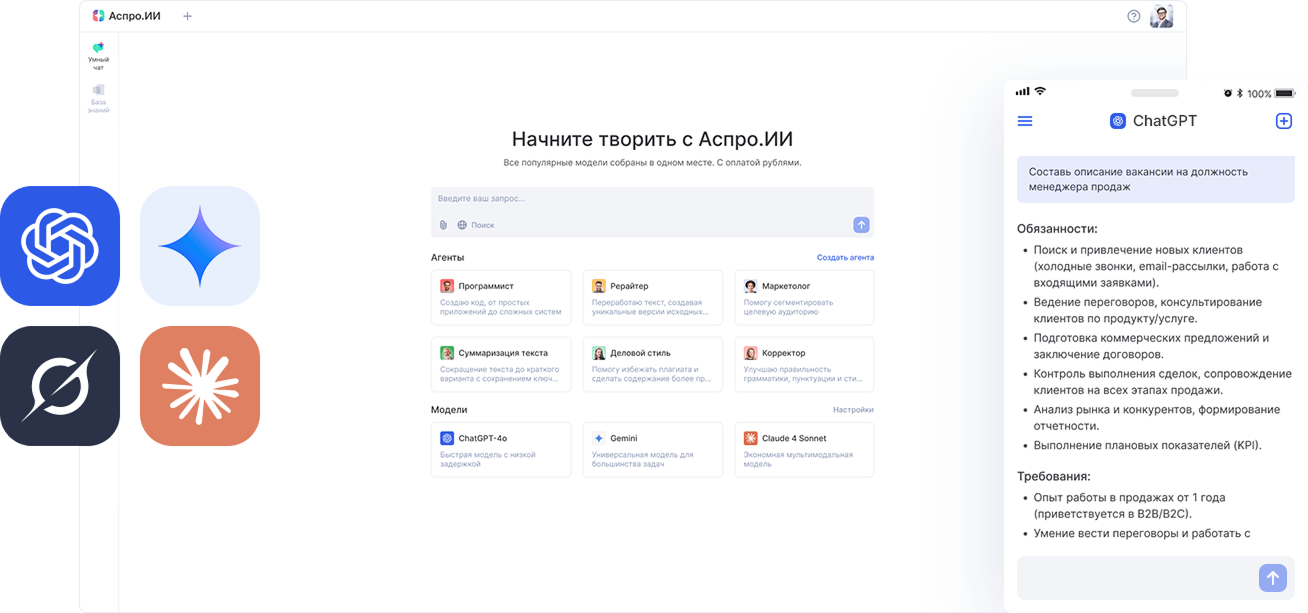Screen dimensions: 1308x613
Task: Send the request with the arrow button
Action: coord(861,225)
